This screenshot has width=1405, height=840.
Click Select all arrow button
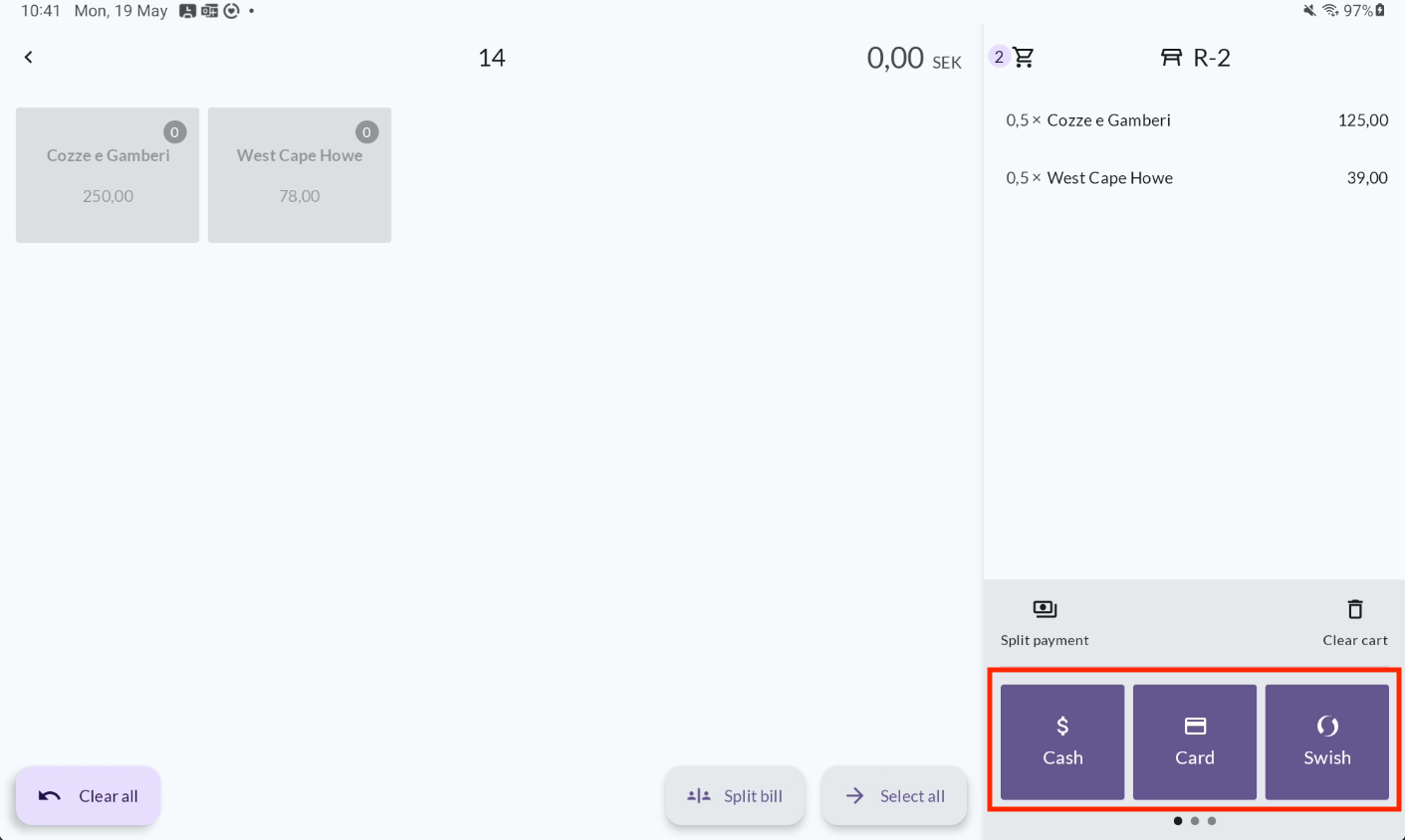coord(894,796)
